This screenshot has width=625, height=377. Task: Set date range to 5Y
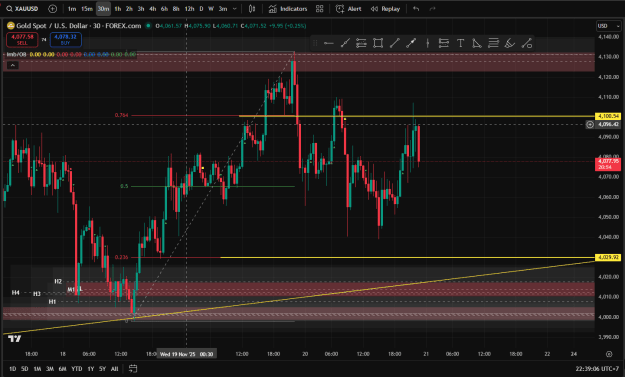(x=102, y=369)
